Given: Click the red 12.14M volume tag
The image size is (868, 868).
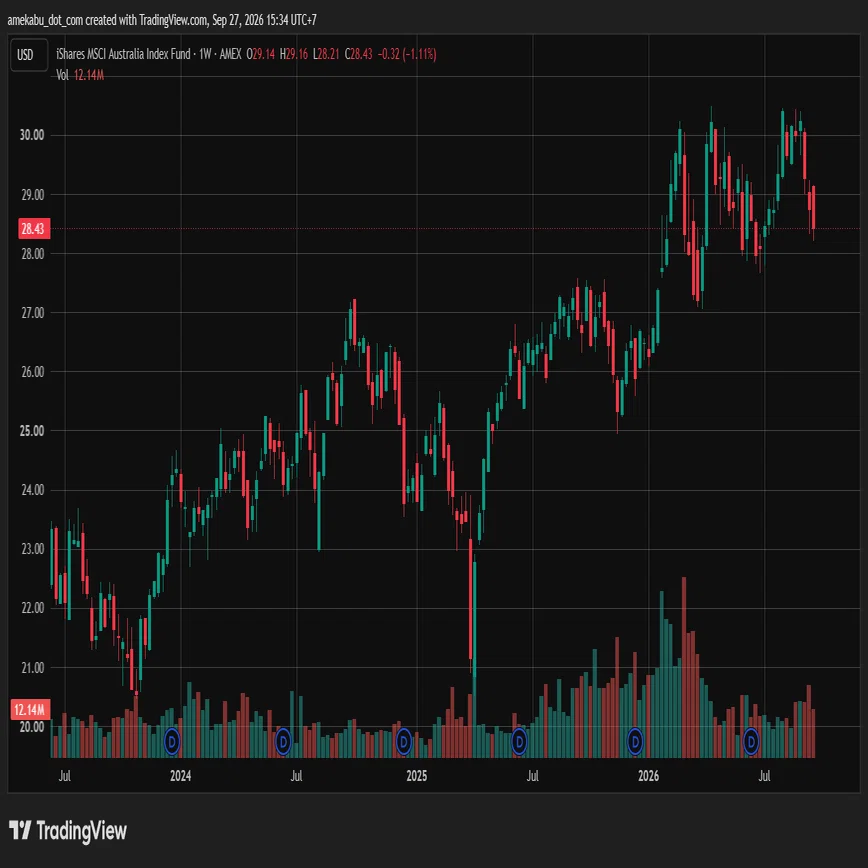Looking at the screenshot, I should [x=30, y=709].
